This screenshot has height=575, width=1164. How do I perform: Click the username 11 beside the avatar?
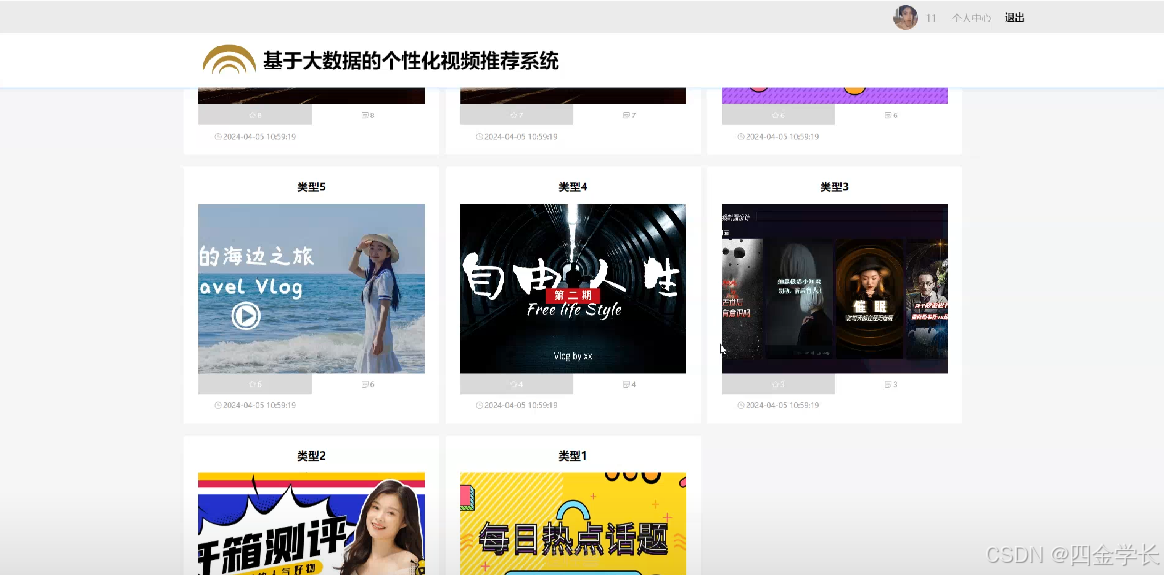click(x=931, y=18)
